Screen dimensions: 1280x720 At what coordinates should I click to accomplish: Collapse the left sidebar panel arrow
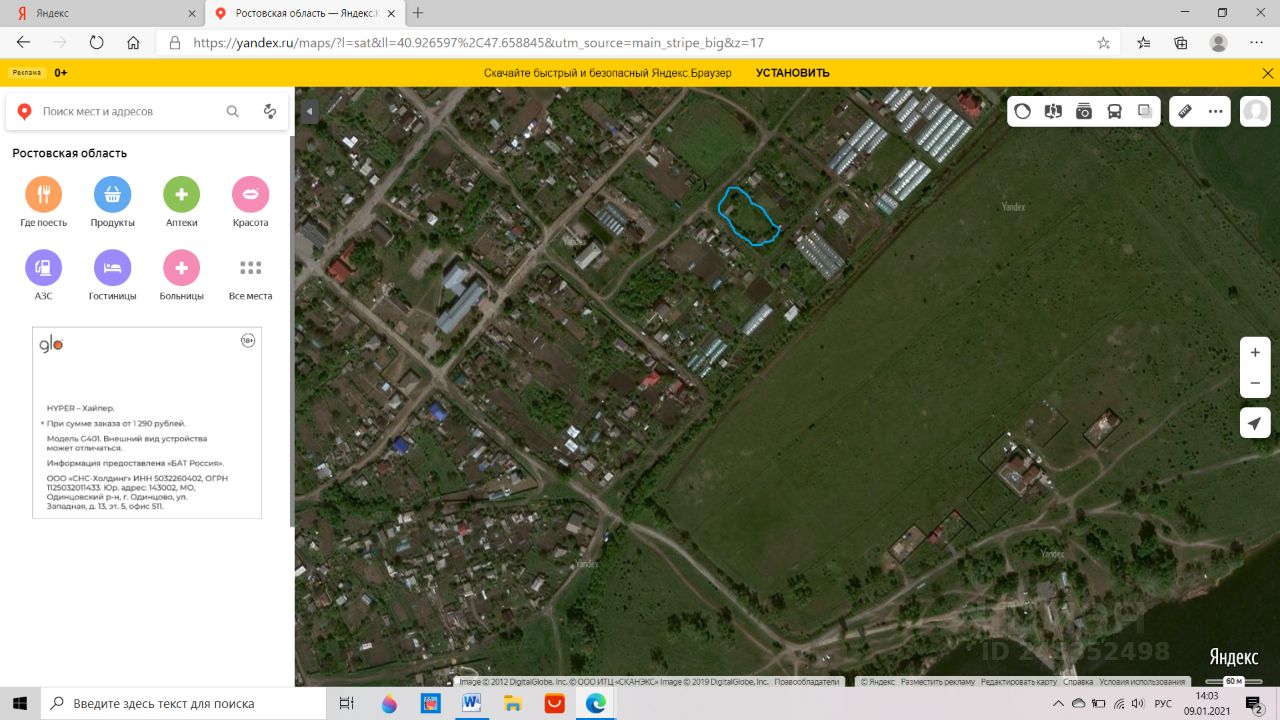coord(310,111)
